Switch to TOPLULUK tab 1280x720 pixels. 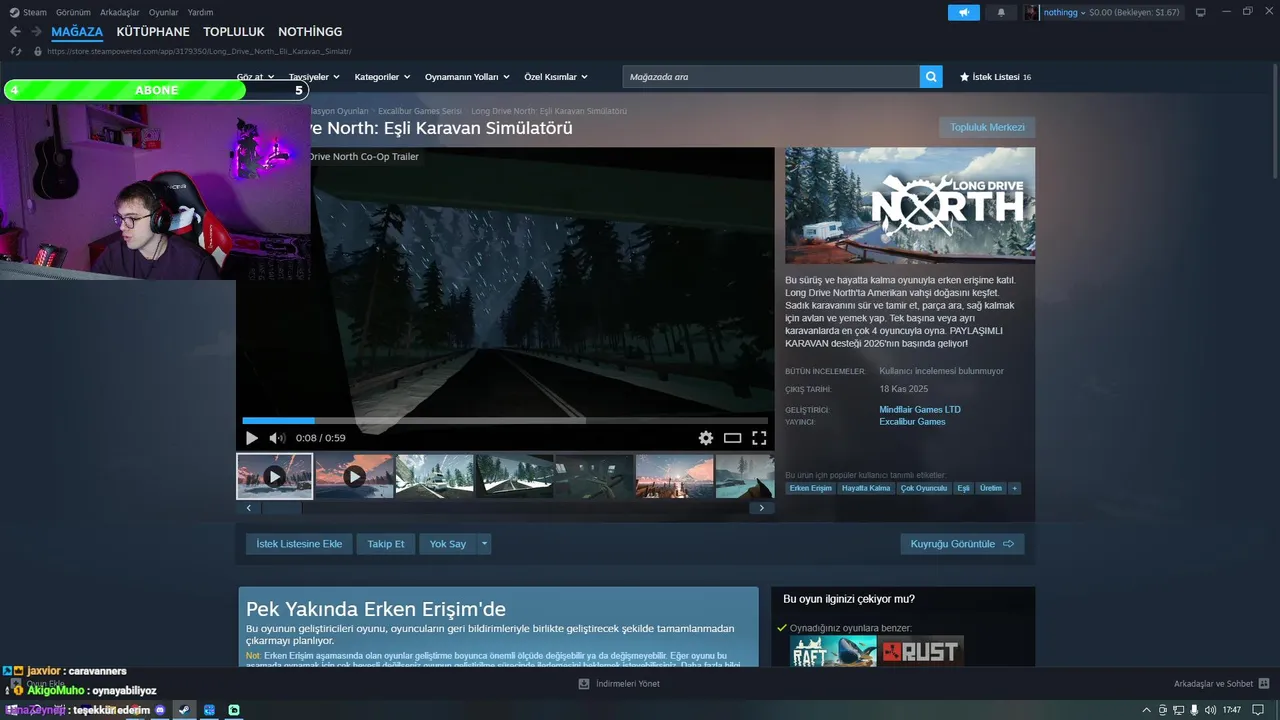tap(234, 32)
